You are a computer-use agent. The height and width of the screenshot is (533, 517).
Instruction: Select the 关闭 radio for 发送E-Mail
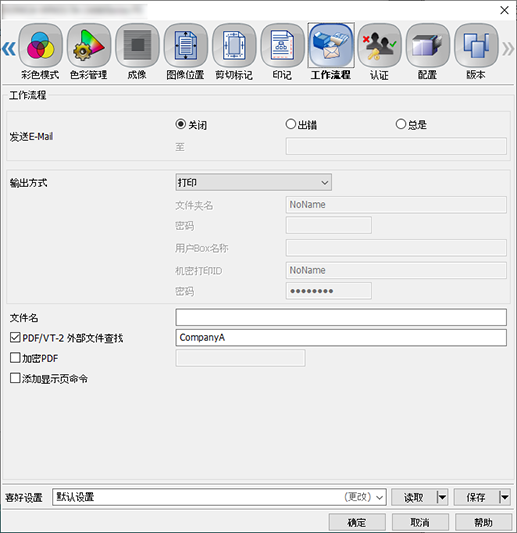[x=180, y=124]
